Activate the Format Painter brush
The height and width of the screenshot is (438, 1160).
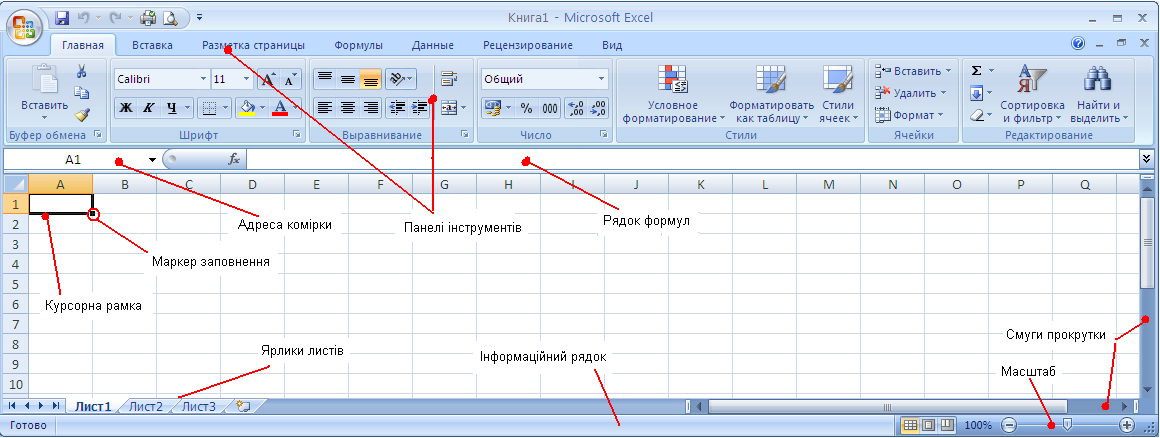pyautogui.click(x=82, y=114)
